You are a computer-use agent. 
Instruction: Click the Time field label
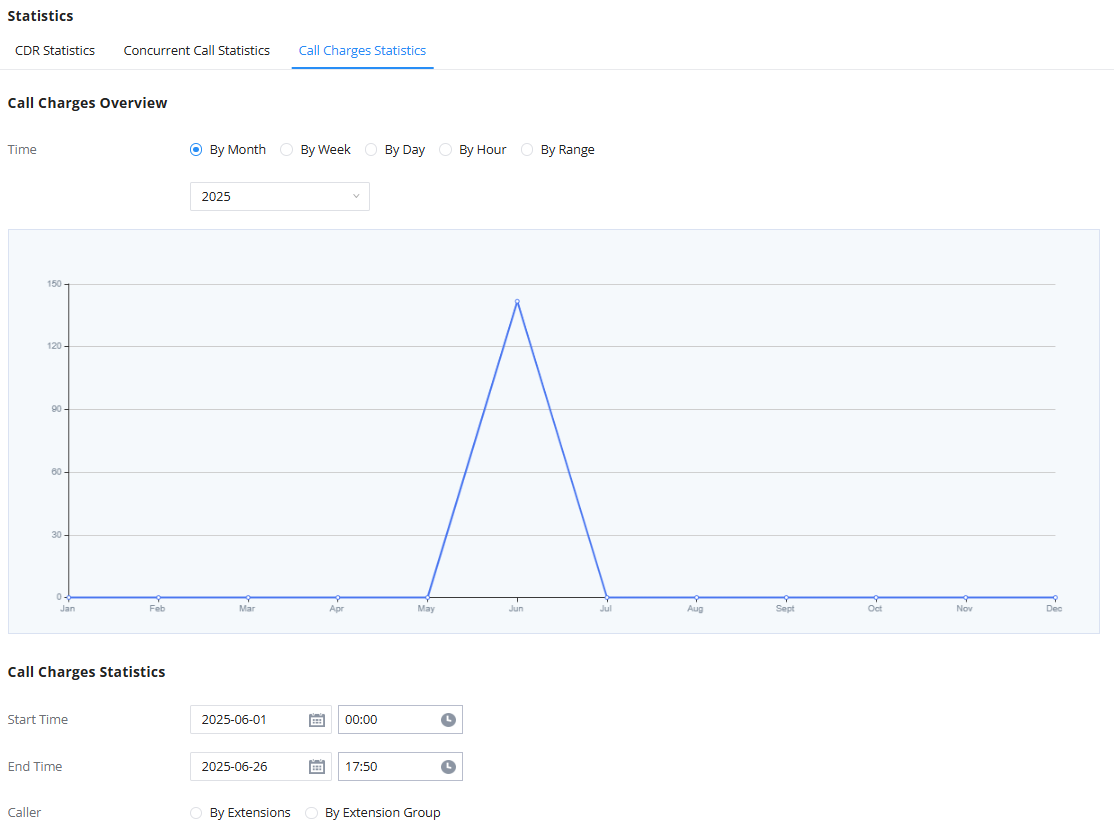coord(22,149)
